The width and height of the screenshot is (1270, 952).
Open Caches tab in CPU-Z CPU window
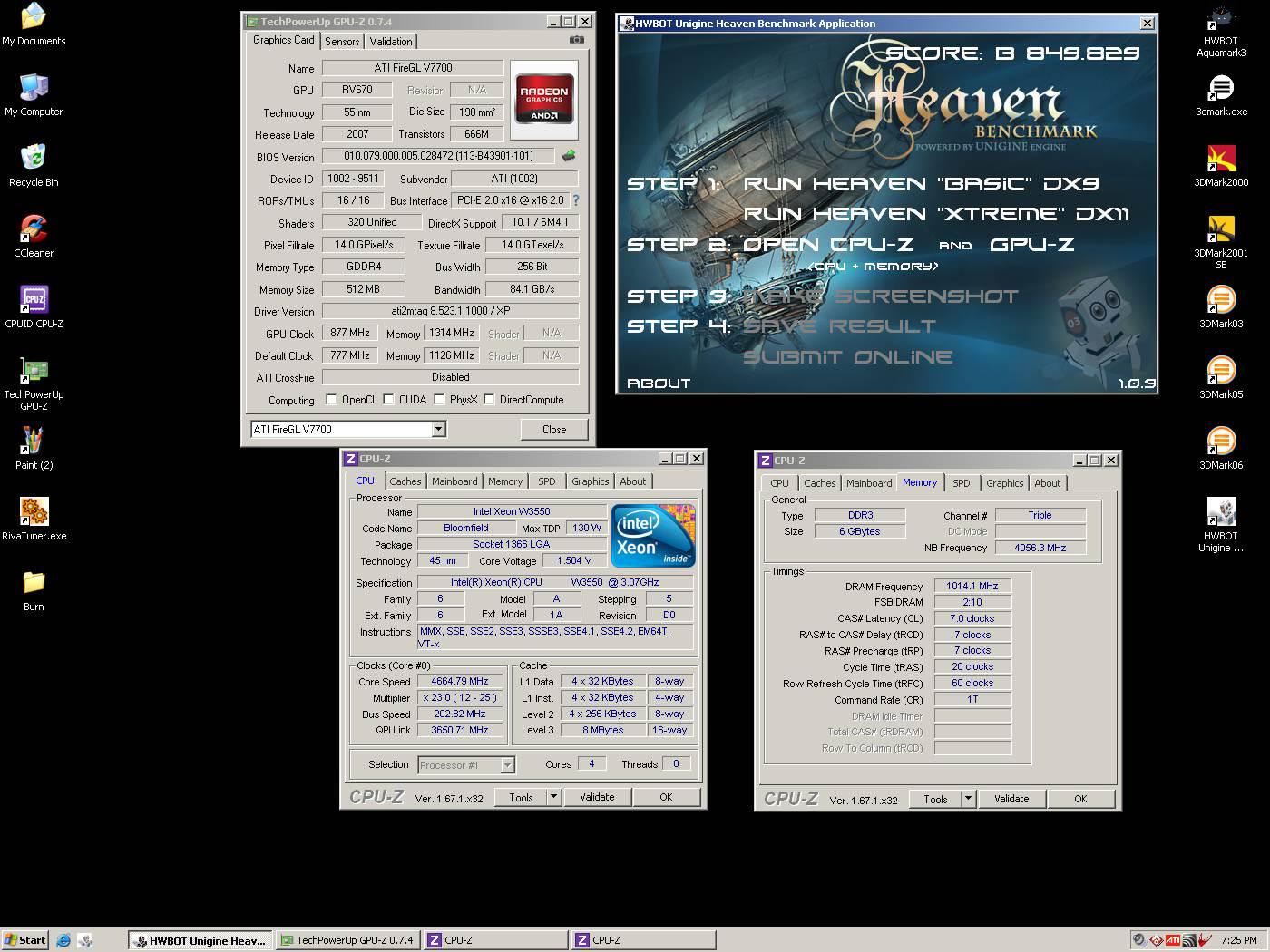coord(405,481)
